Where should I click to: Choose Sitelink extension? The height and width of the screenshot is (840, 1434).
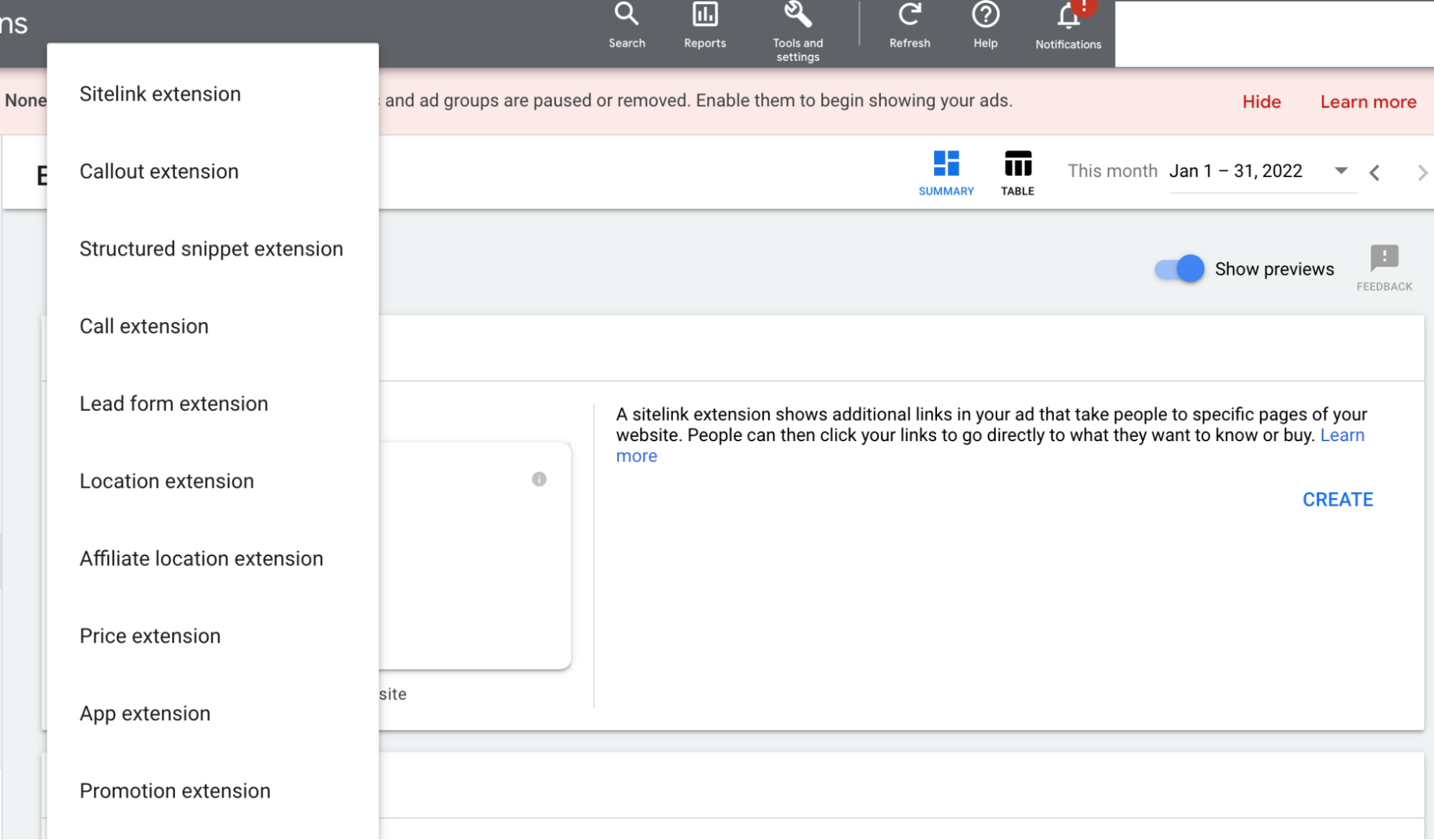(x=212, y=94)
